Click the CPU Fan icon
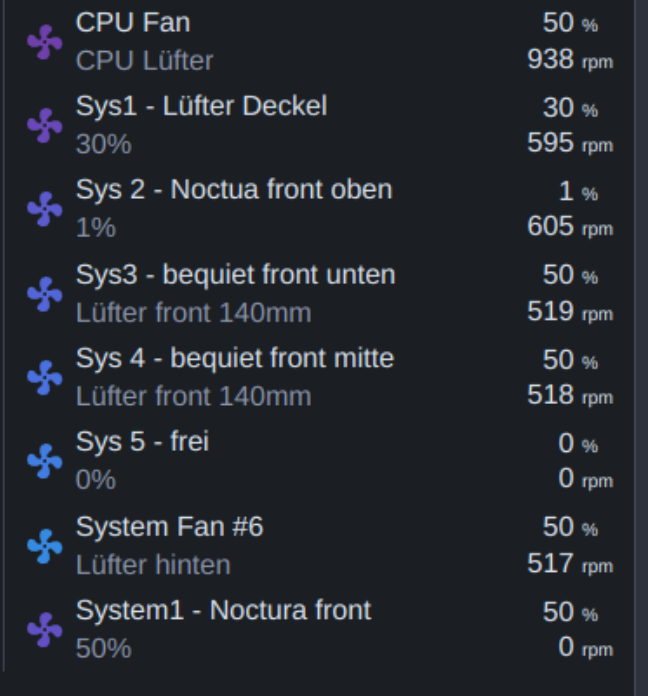648x696 pixels. pos(44,42)
